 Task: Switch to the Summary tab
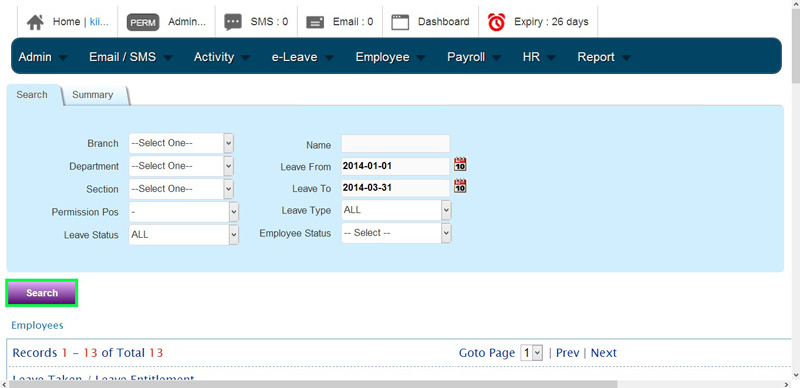pyautogui.click(x=93, y=95)
